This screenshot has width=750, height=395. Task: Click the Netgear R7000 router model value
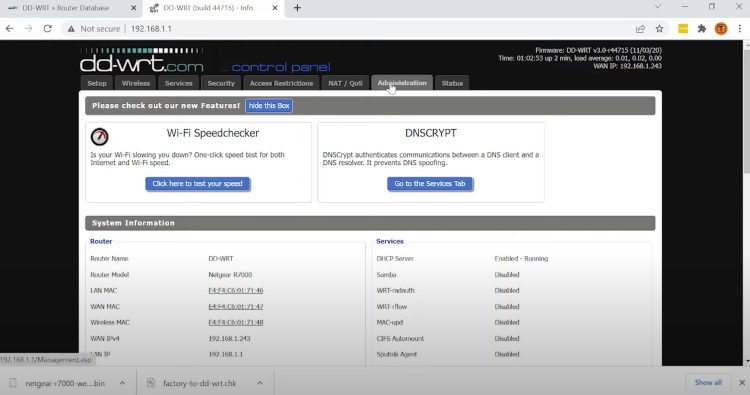click(x=230, y=274)
